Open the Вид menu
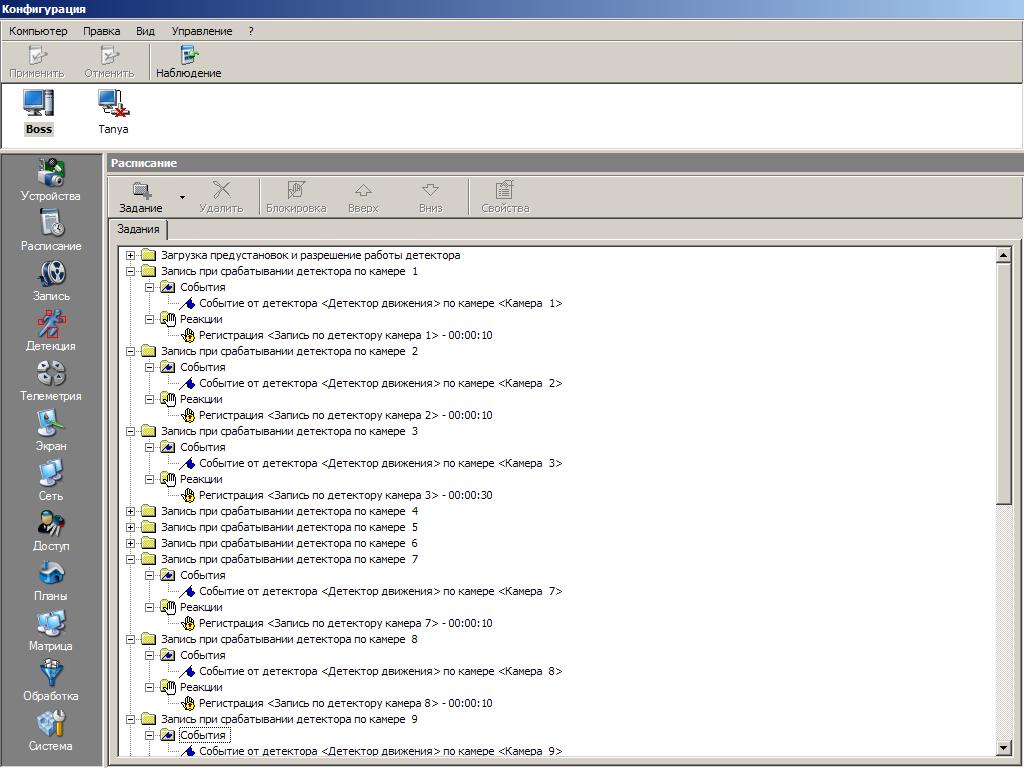Image resolution: width=1024 pixels, height=768 pixels. point(145,31)
